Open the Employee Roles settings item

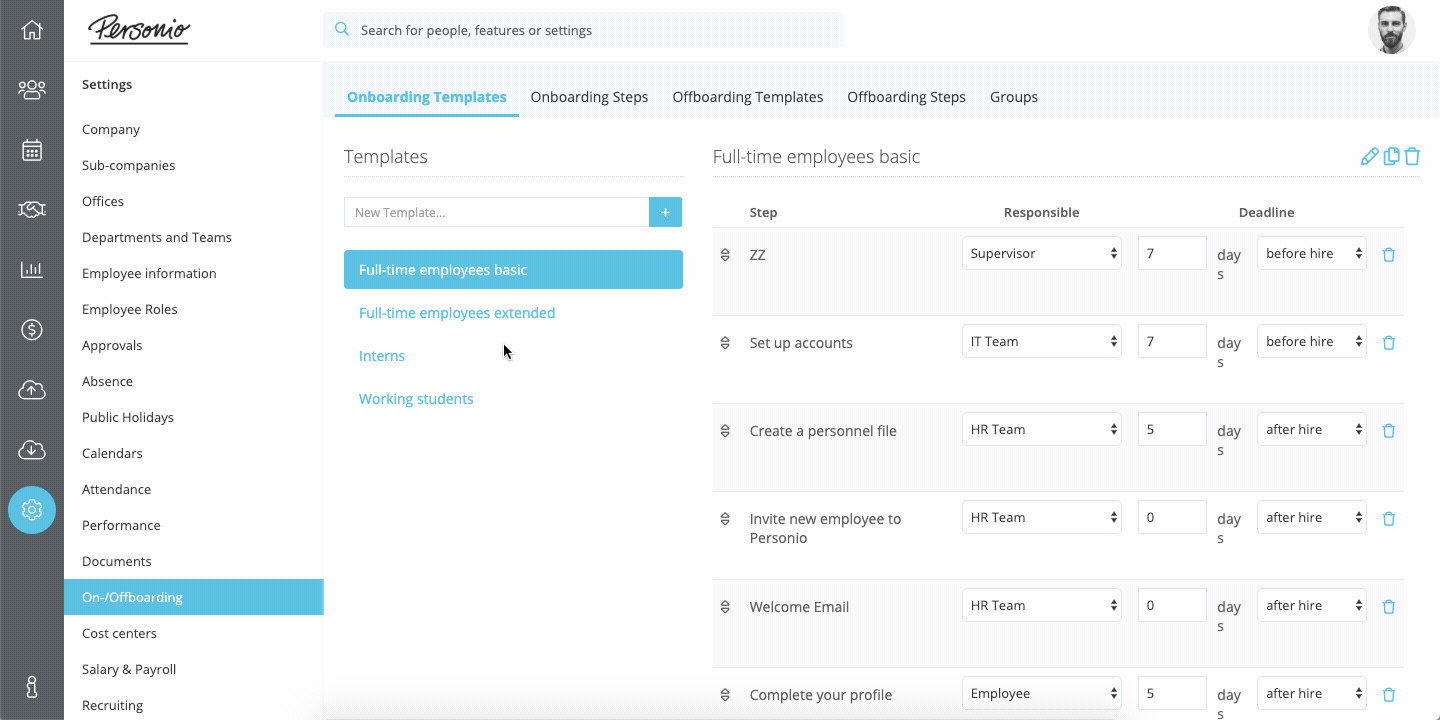coord(194,309)
